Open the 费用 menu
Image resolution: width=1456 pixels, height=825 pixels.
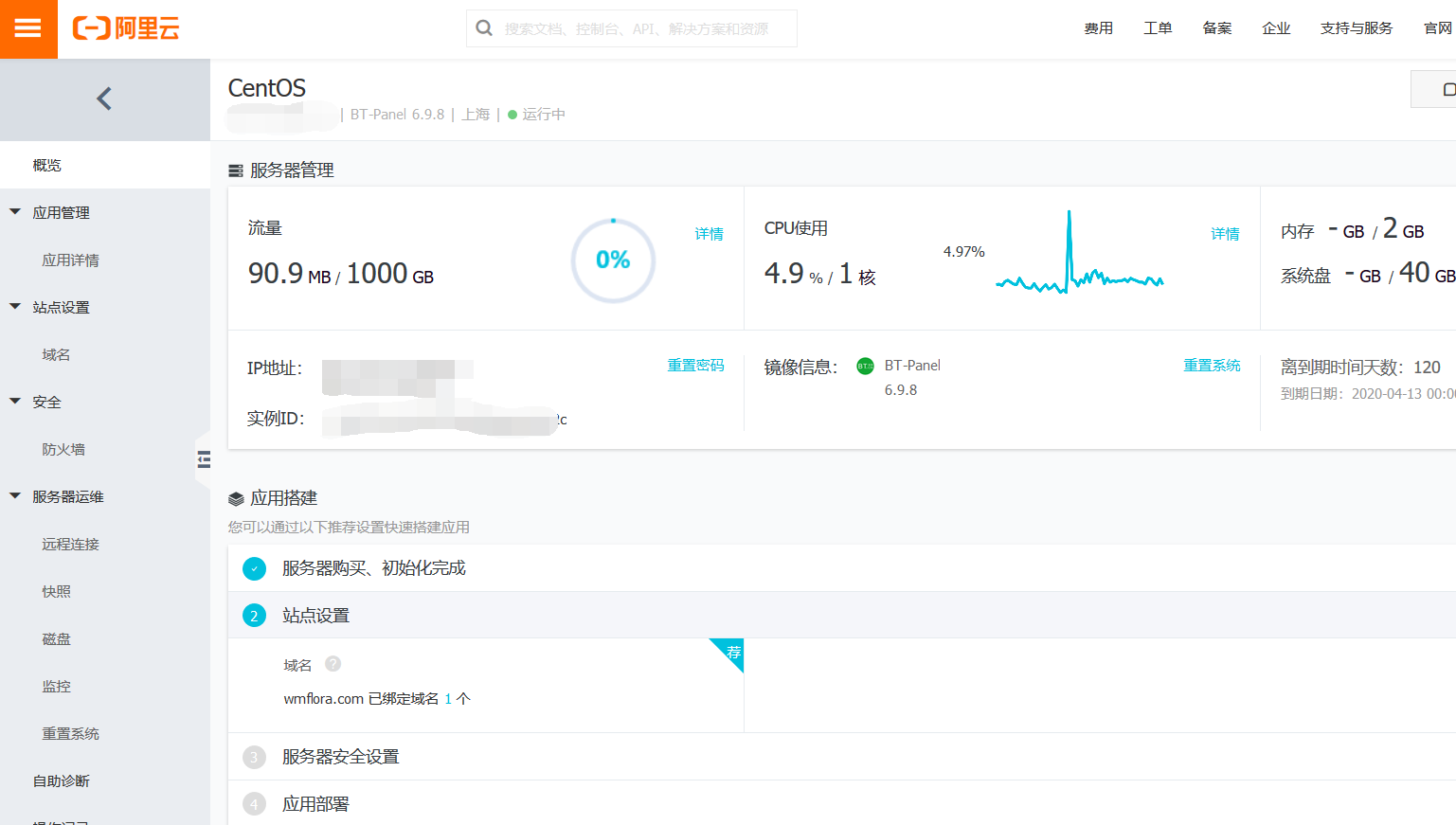[x=1099, y=28]
